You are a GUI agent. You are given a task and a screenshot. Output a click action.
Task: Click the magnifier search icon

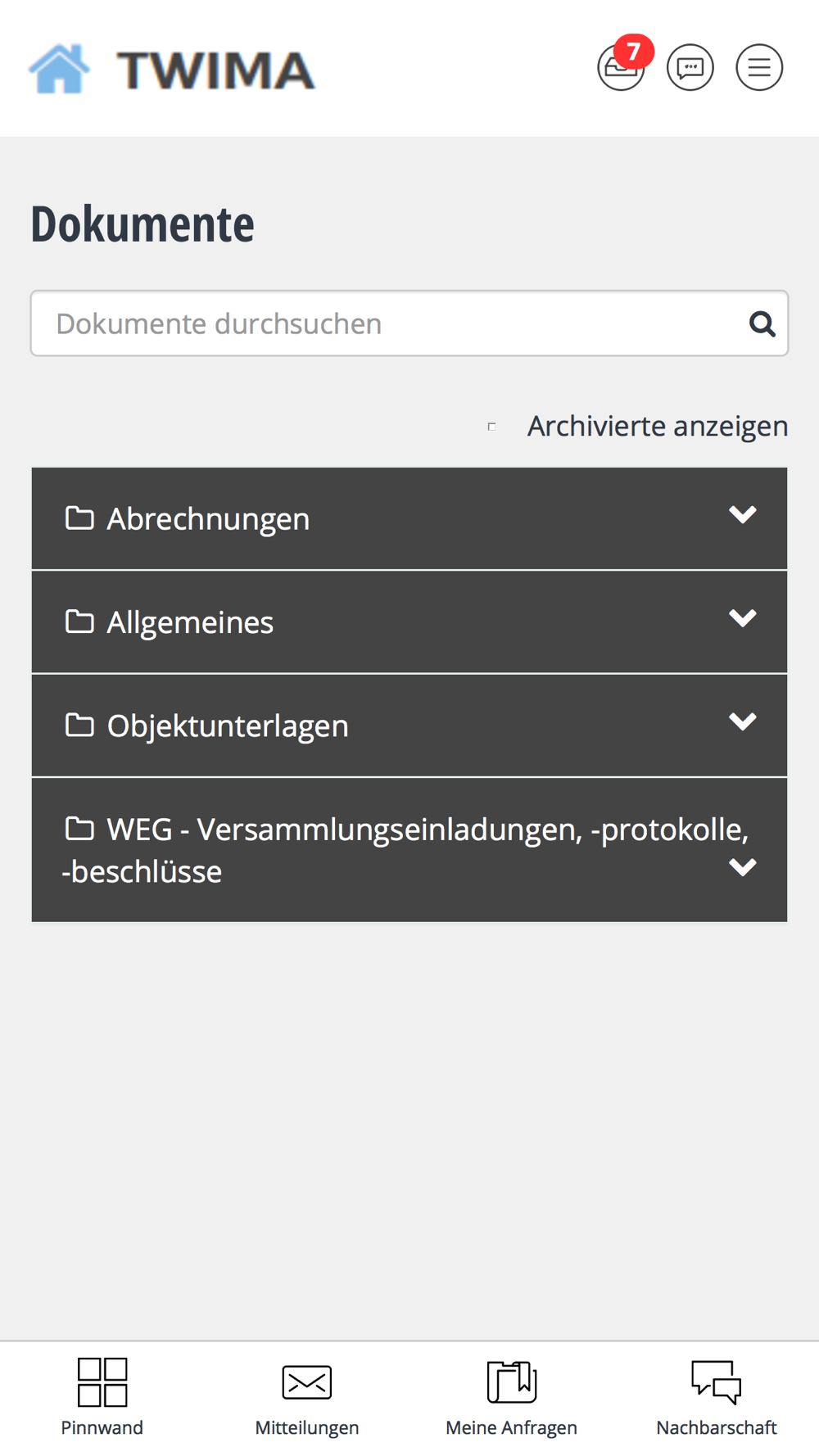[762, 324]
